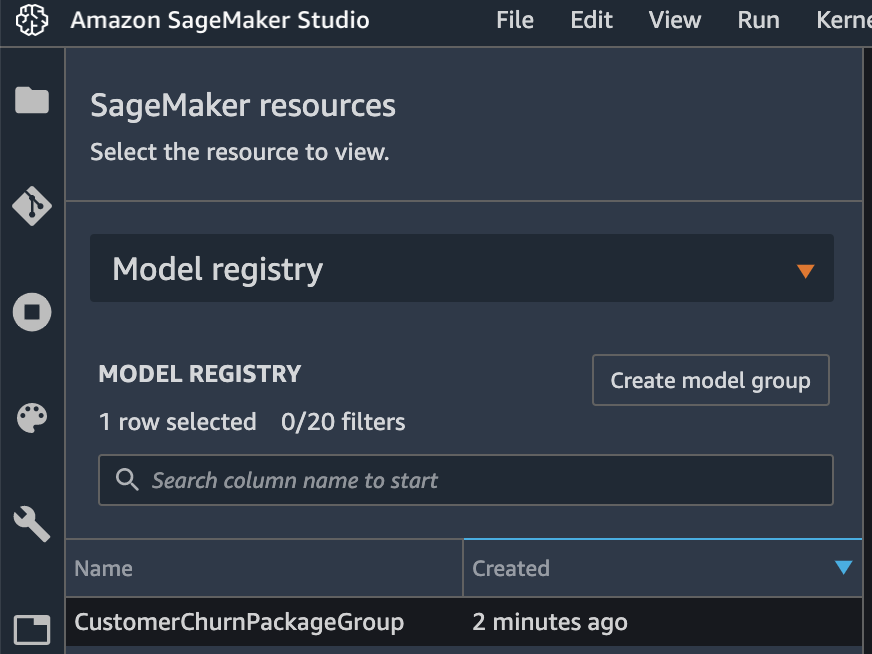872x654 pixels.
Task: Show running terminals and kernels icon
Action: (32, 312)
